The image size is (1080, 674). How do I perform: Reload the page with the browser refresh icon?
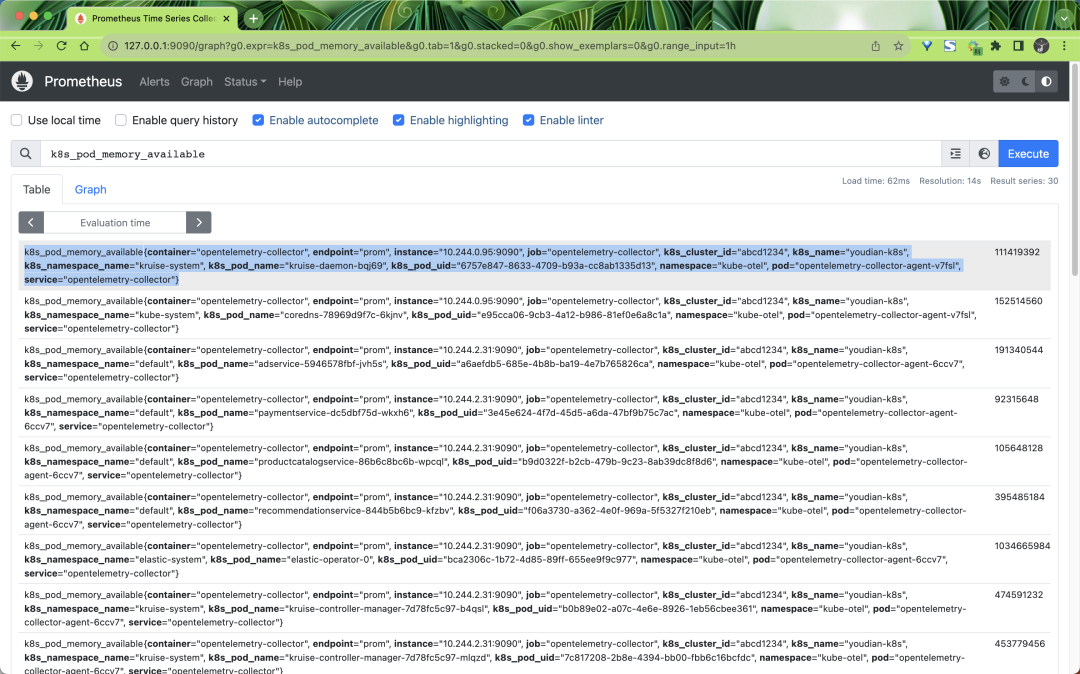(x=61, y=45)
